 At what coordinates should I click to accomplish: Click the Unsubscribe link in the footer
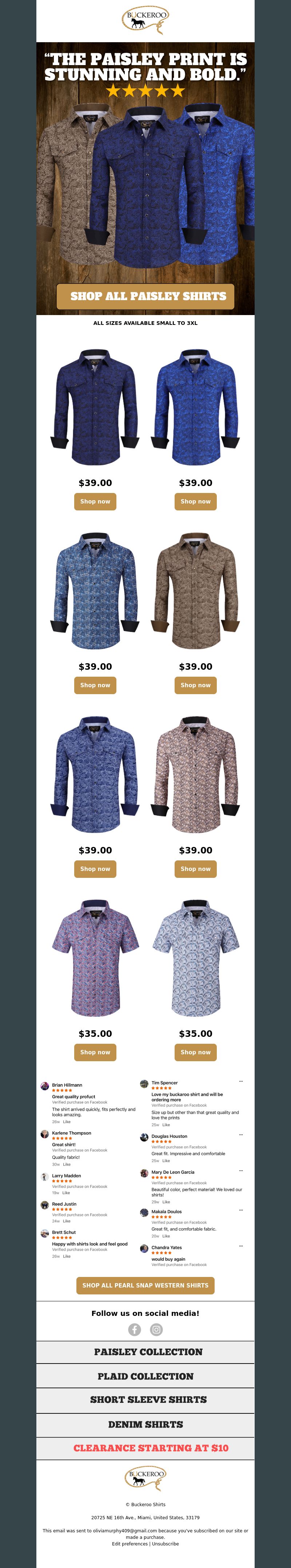click(166, 1544)
